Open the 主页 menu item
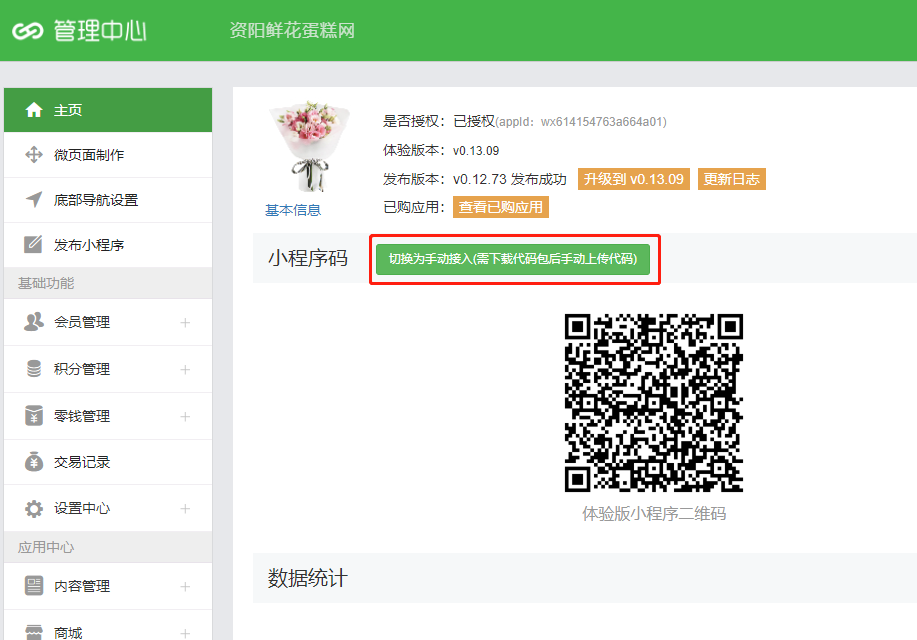Viewport: 917px width, 640px height. coord(108,110)
